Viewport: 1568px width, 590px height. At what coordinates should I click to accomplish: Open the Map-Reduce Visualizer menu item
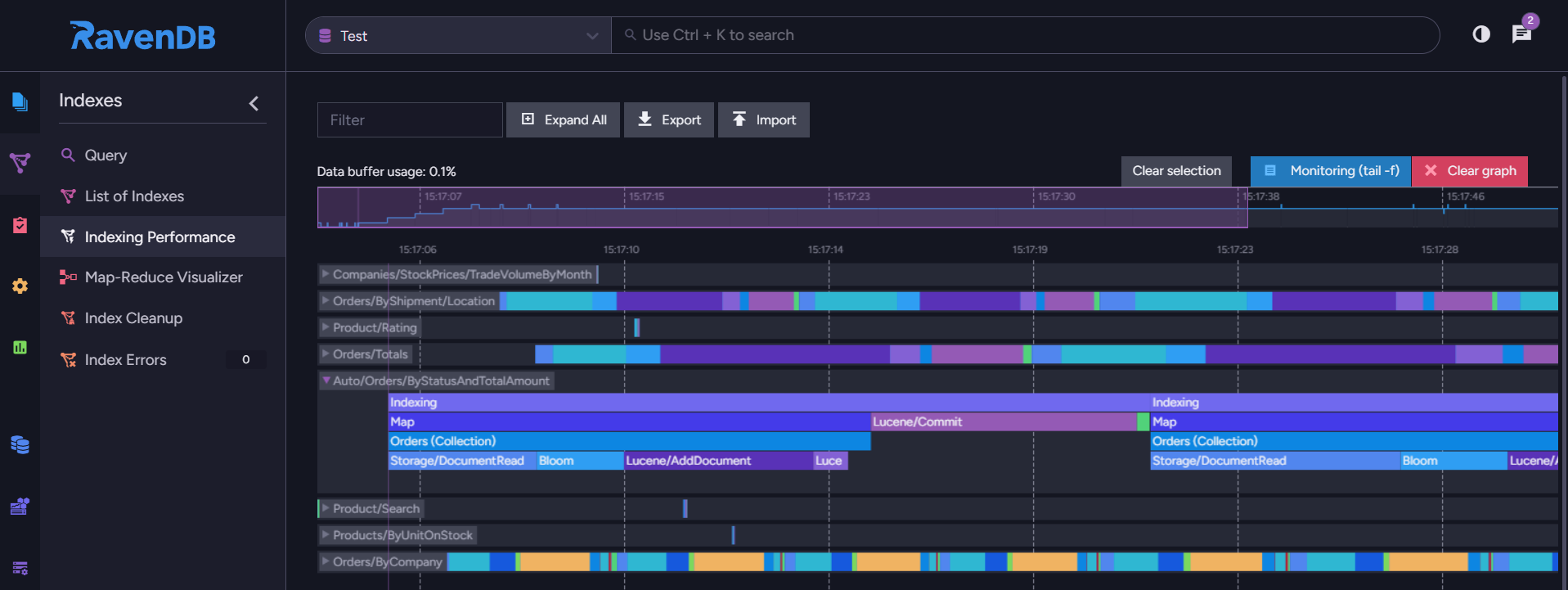tap(164, 277)
